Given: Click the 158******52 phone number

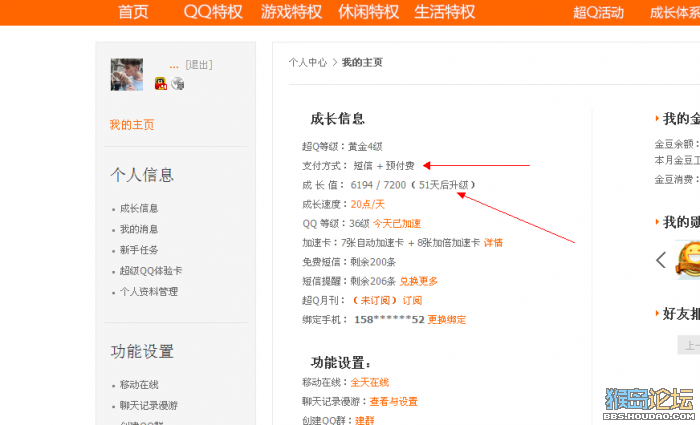Looking at the screenshot, I should [x=389, y=320].
